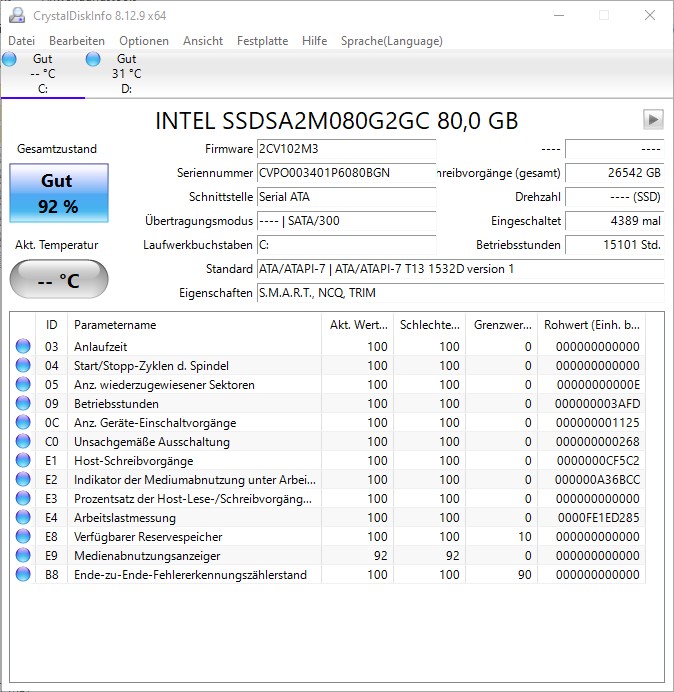Click the Schnittstelle field Serial ATA
Viewport: 674px width, 692px height.
[346, 197]
